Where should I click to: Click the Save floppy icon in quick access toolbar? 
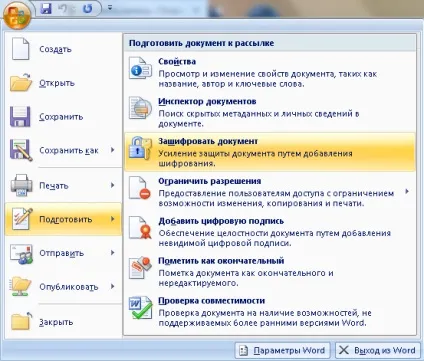tap(46, 8)
